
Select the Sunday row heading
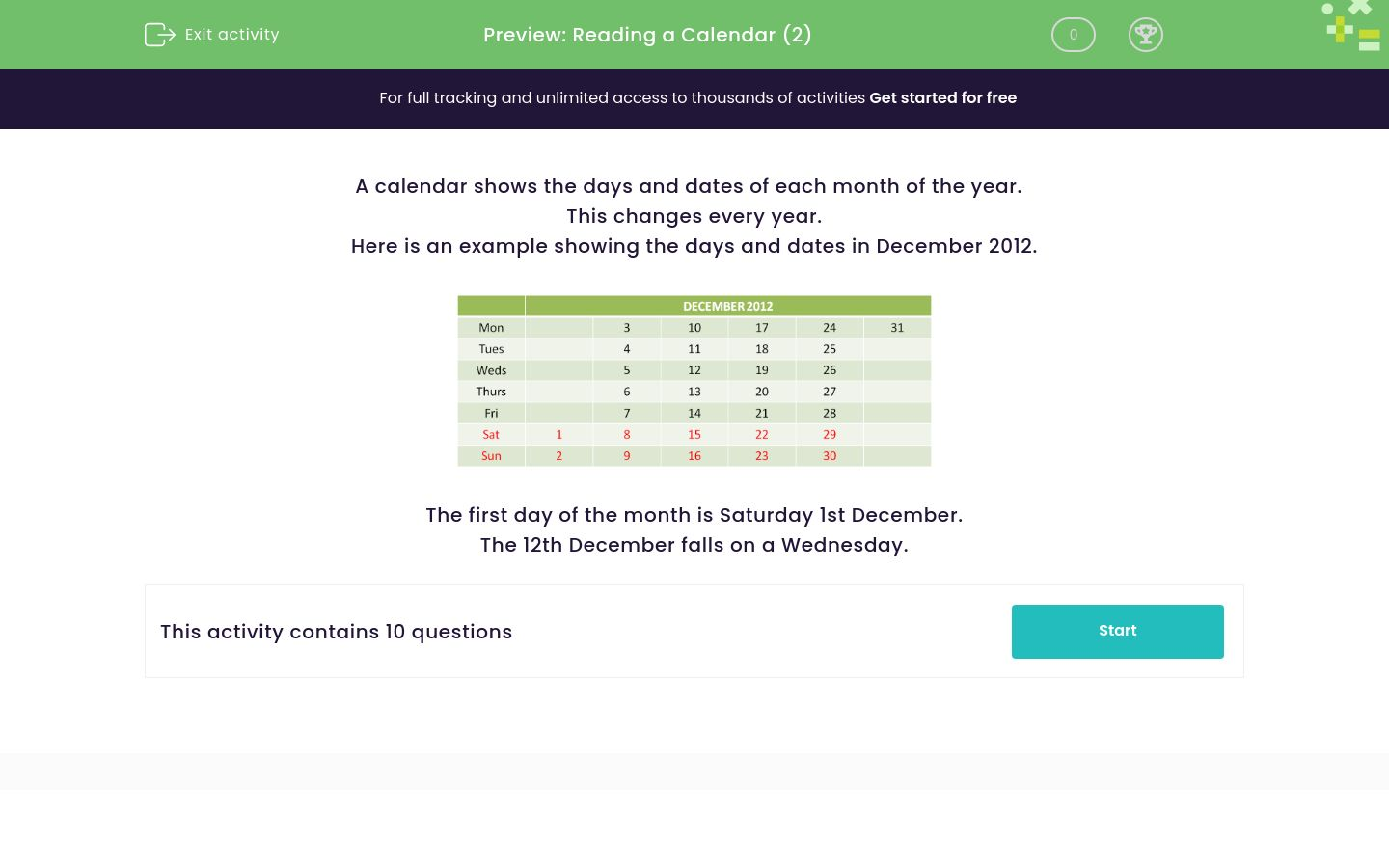click(491, 455)
